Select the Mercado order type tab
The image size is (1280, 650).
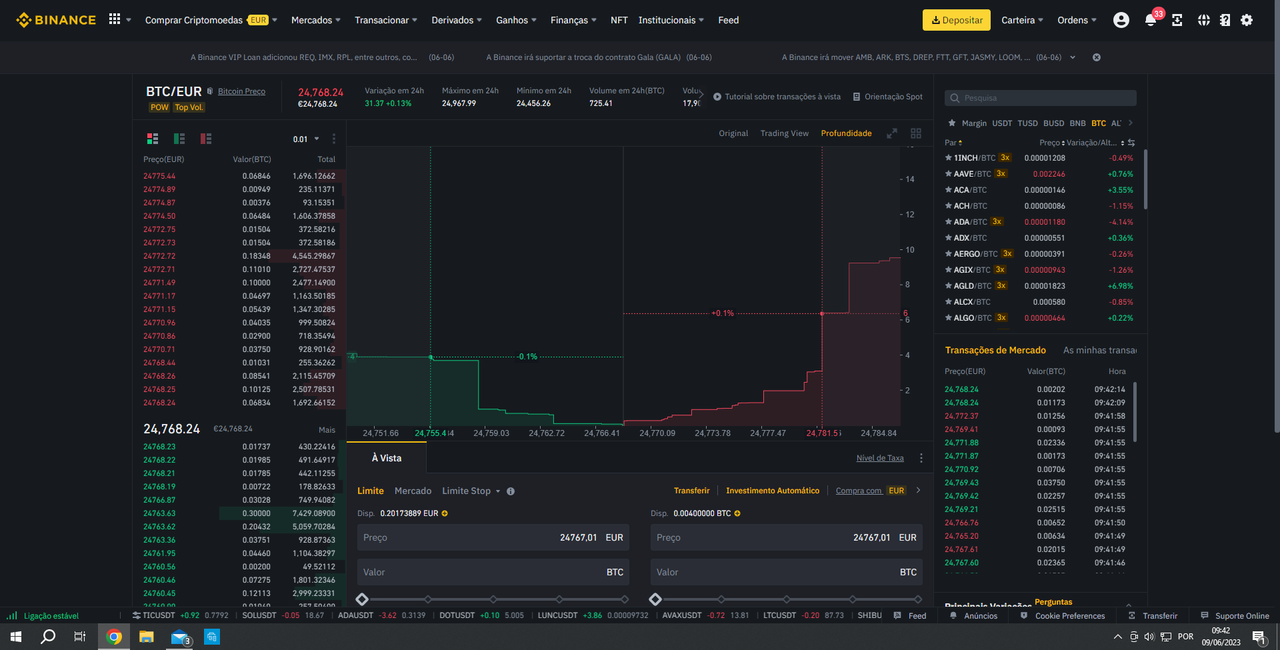(x=413, y=491)
